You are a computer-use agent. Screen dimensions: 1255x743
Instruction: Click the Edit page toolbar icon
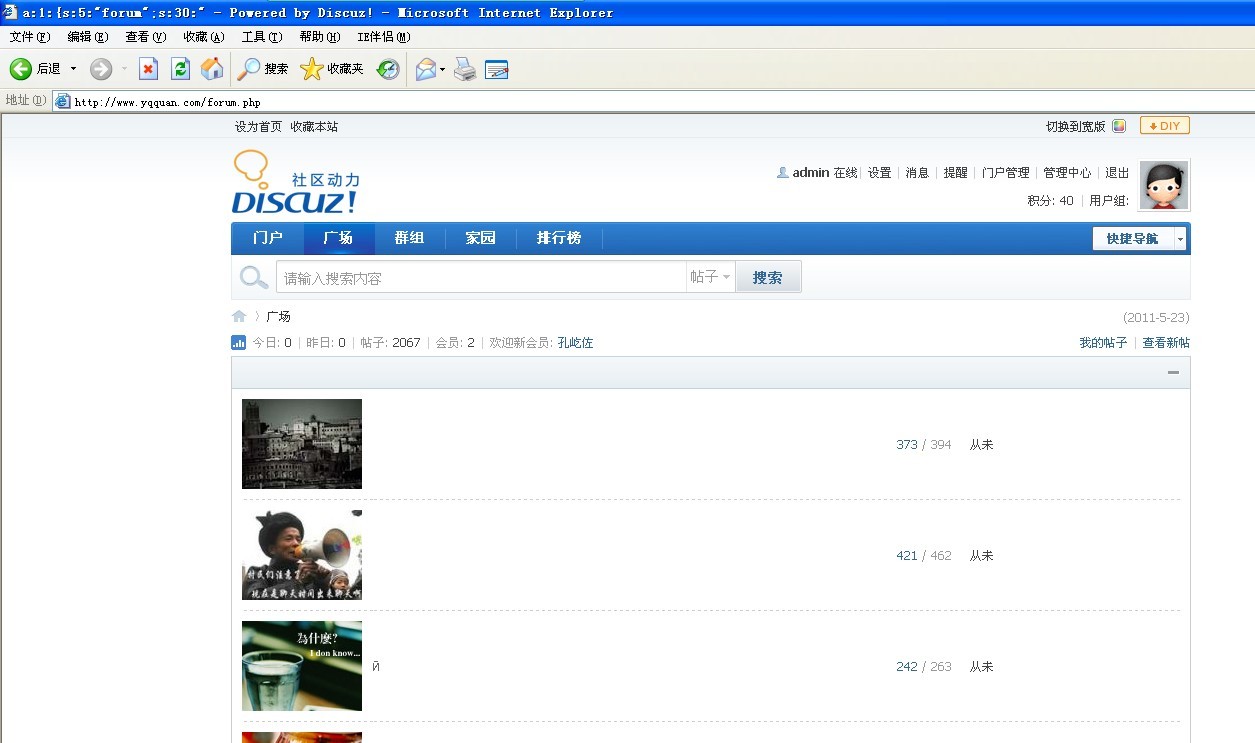coord(497,69)
